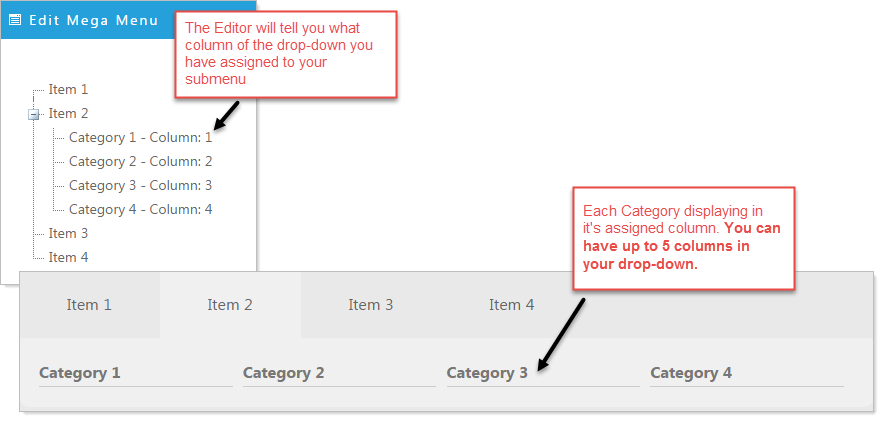Click the Edit Mega Menu header icon

click(15, 20)
